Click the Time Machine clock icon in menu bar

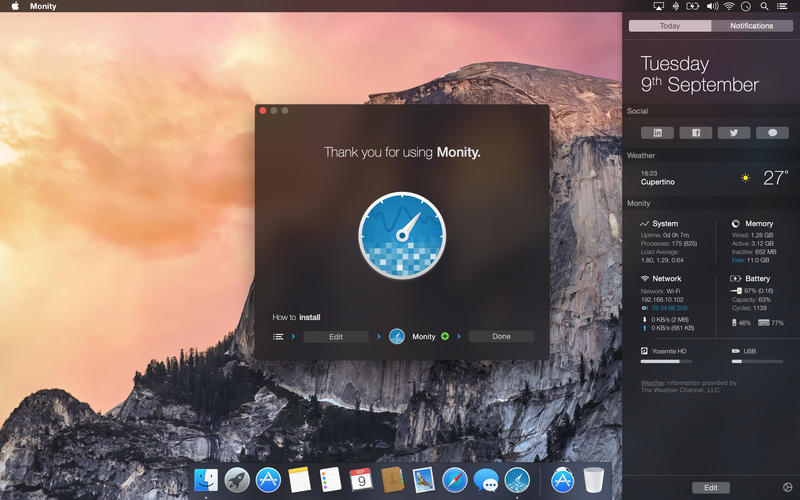point(746,6)
